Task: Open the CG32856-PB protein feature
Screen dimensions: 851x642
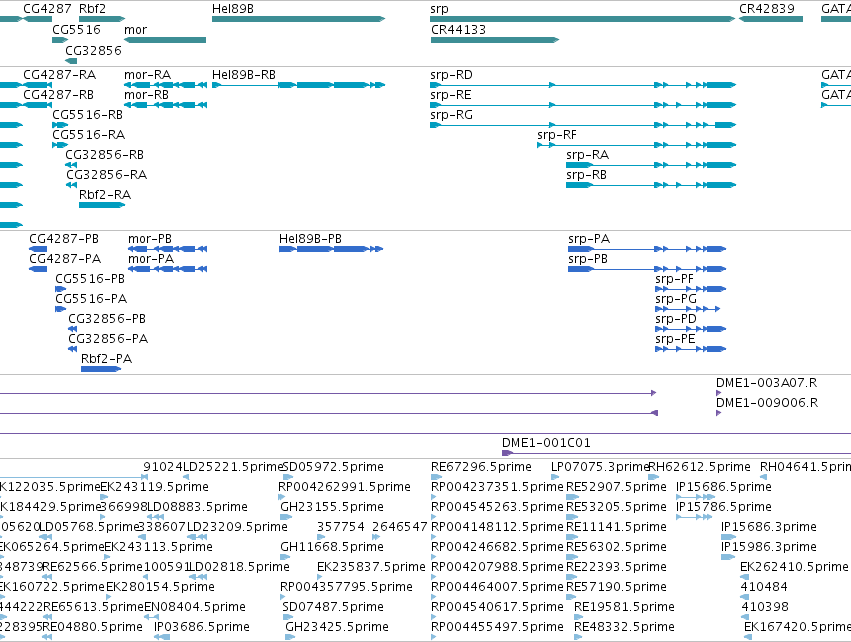Action: 73,329
